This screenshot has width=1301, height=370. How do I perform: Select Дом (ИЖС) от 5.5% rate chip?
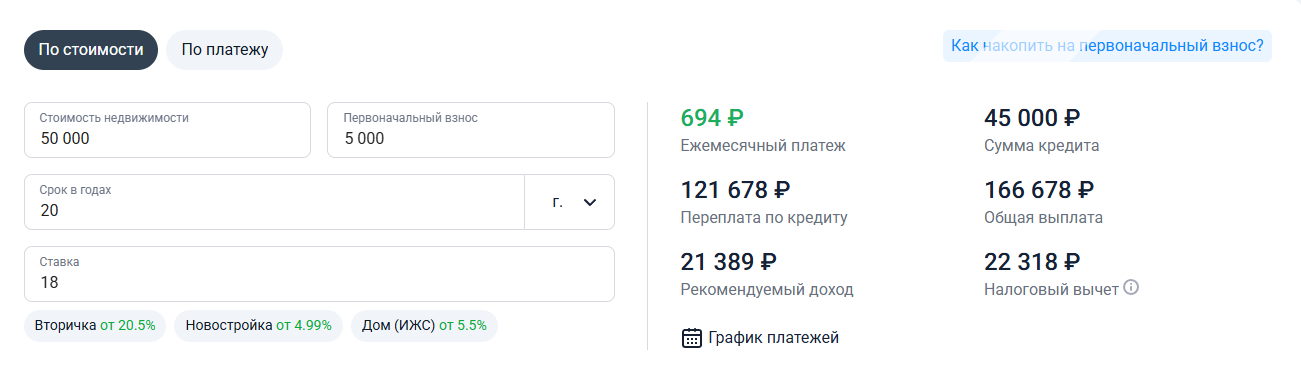coord(424,326)
